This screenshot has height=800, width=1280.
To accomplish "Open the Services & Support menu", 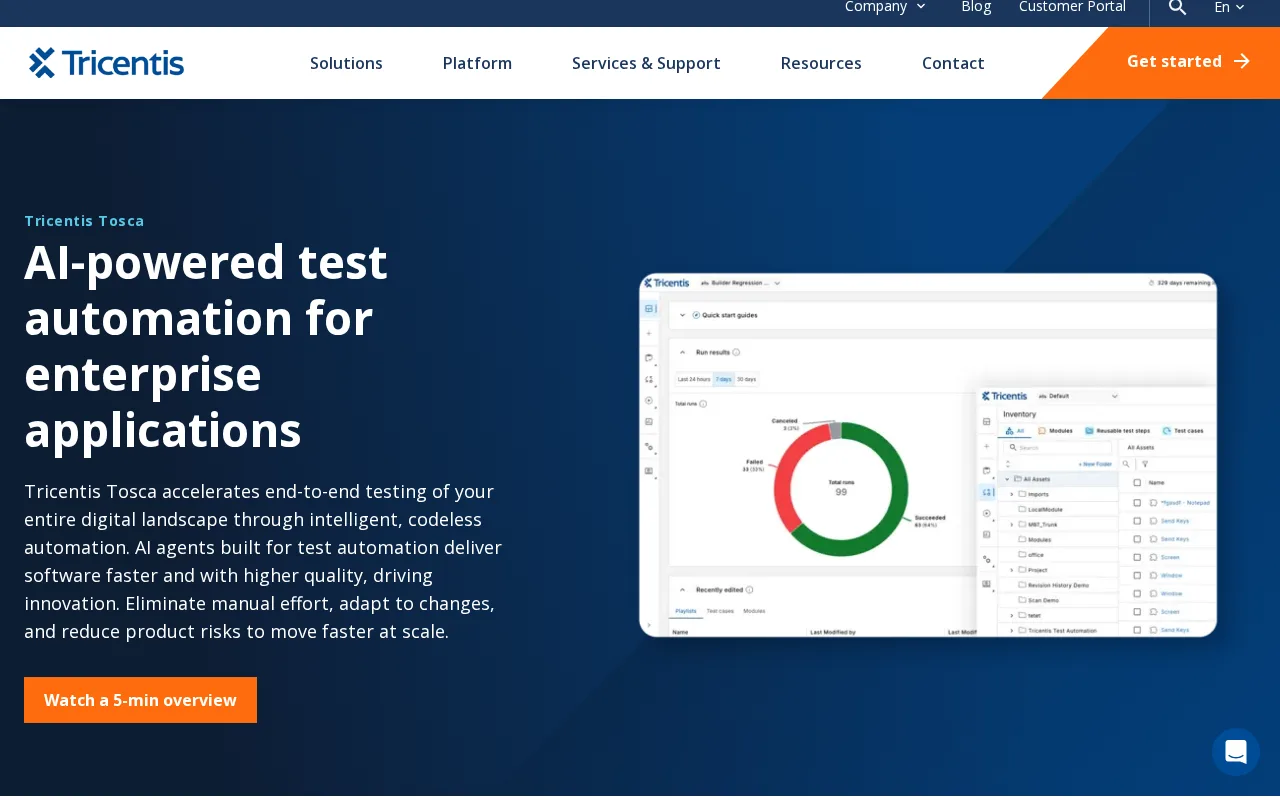I will click(646, 63).
